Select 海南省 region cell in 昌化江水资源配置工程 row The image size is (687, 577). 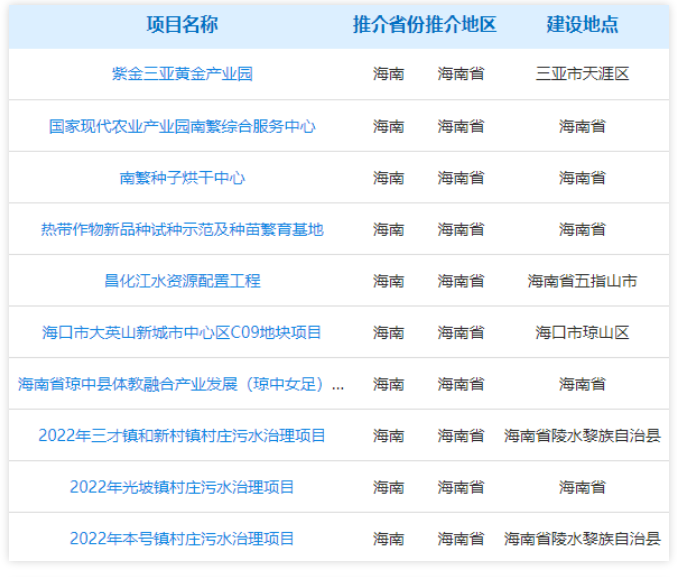pyautogui.click(x=461, y=281)
